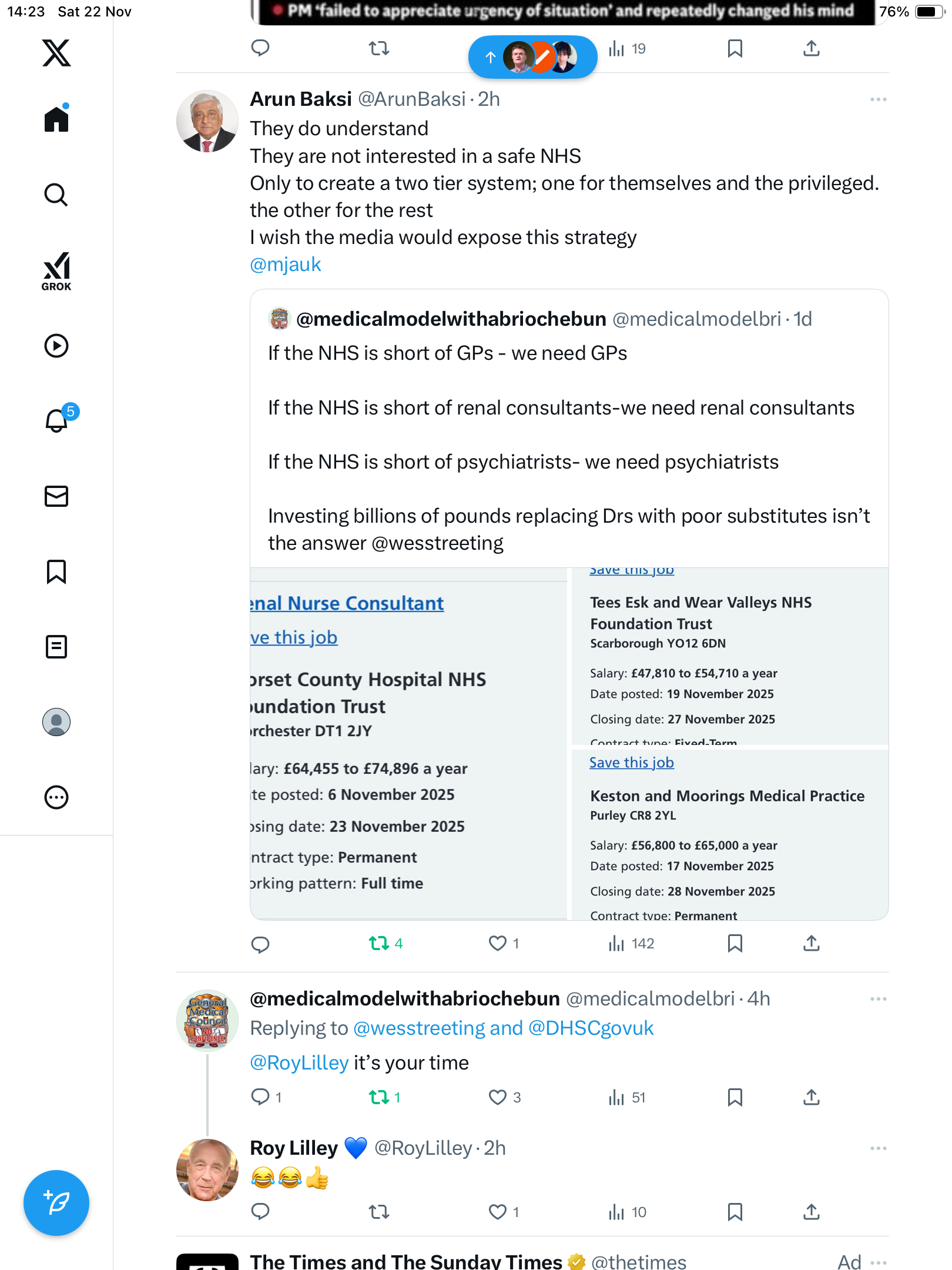The image size is (952, 1270).
Task: Open the @mjauk mention link
Action: (x=286, y=265)
